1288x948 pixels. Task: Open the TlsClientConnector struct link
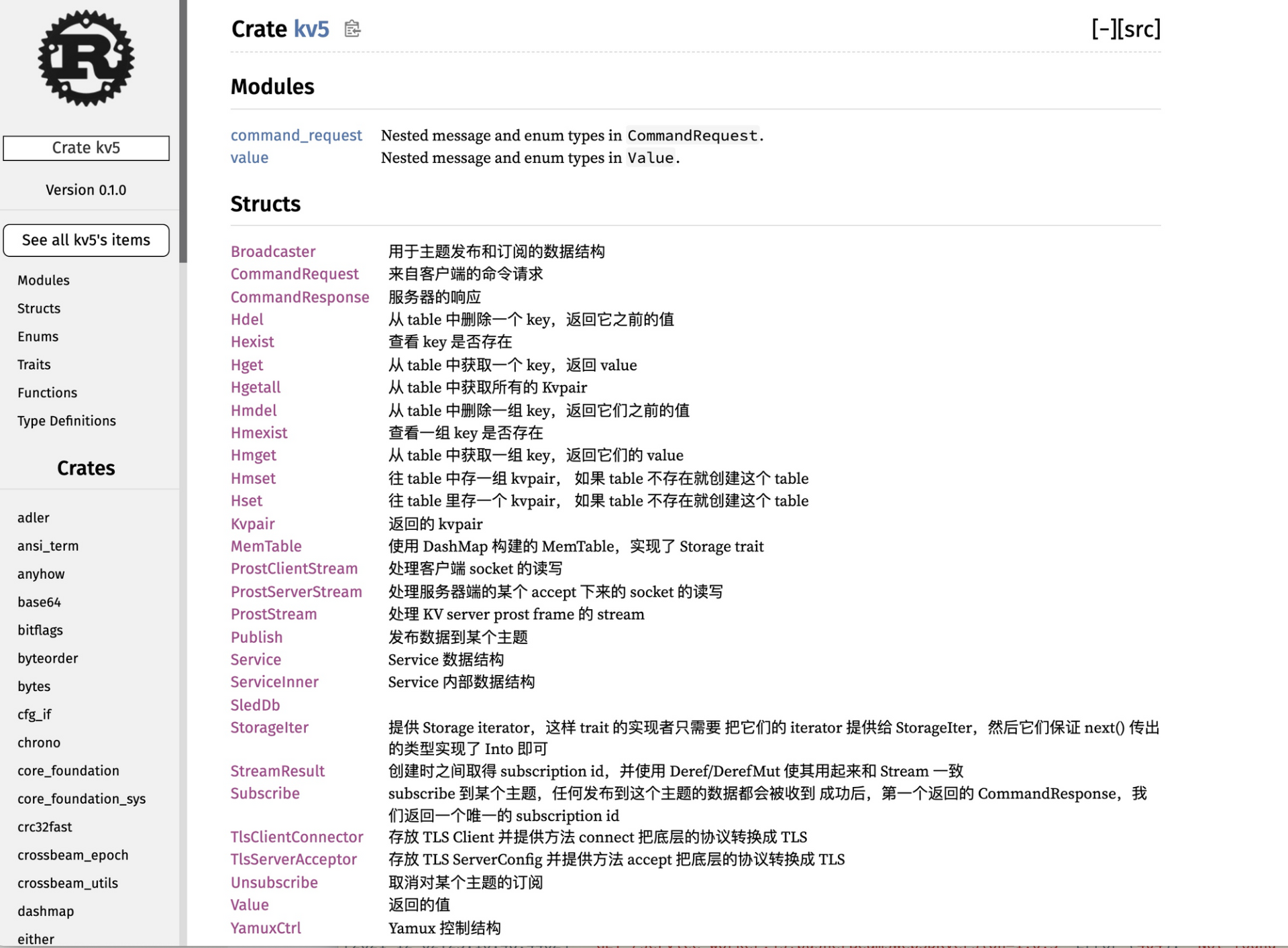297,837
